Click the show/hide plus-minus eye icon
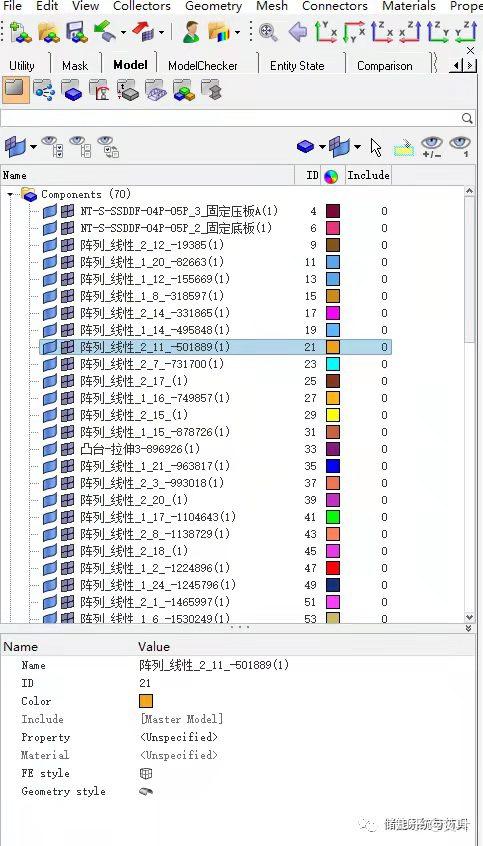Screen dimensions: 483x846 [432, 146]
